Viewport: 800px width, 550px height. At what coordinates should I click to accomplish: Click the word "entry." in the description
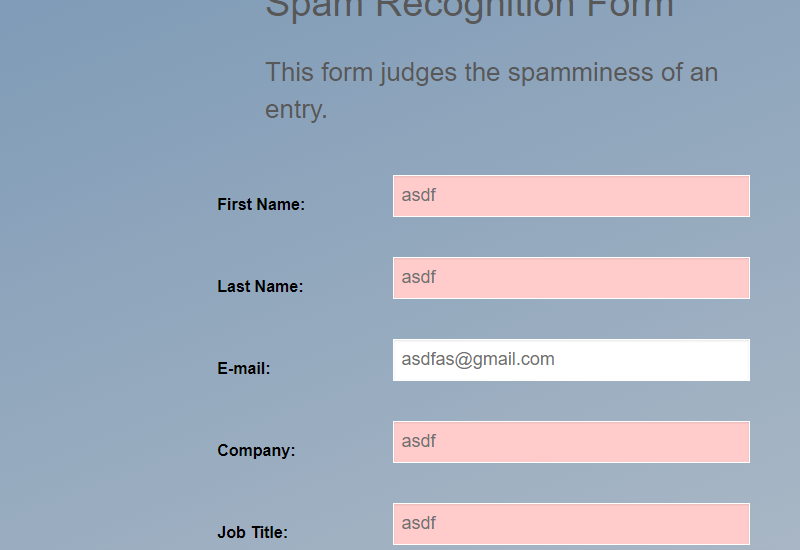tap(296, 109)
